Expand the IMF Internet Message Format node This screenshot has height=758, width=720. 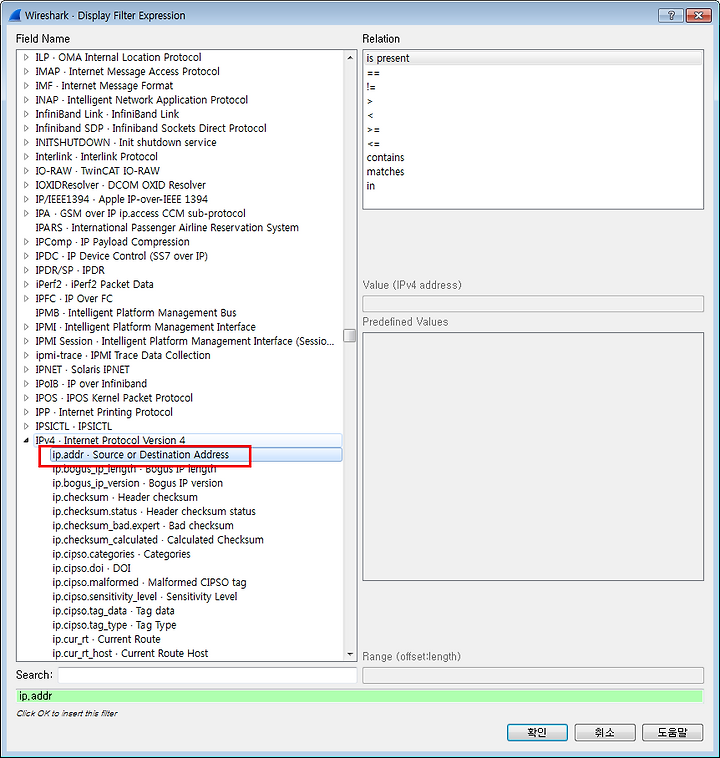pyautogui.click(x=26, y=86)
